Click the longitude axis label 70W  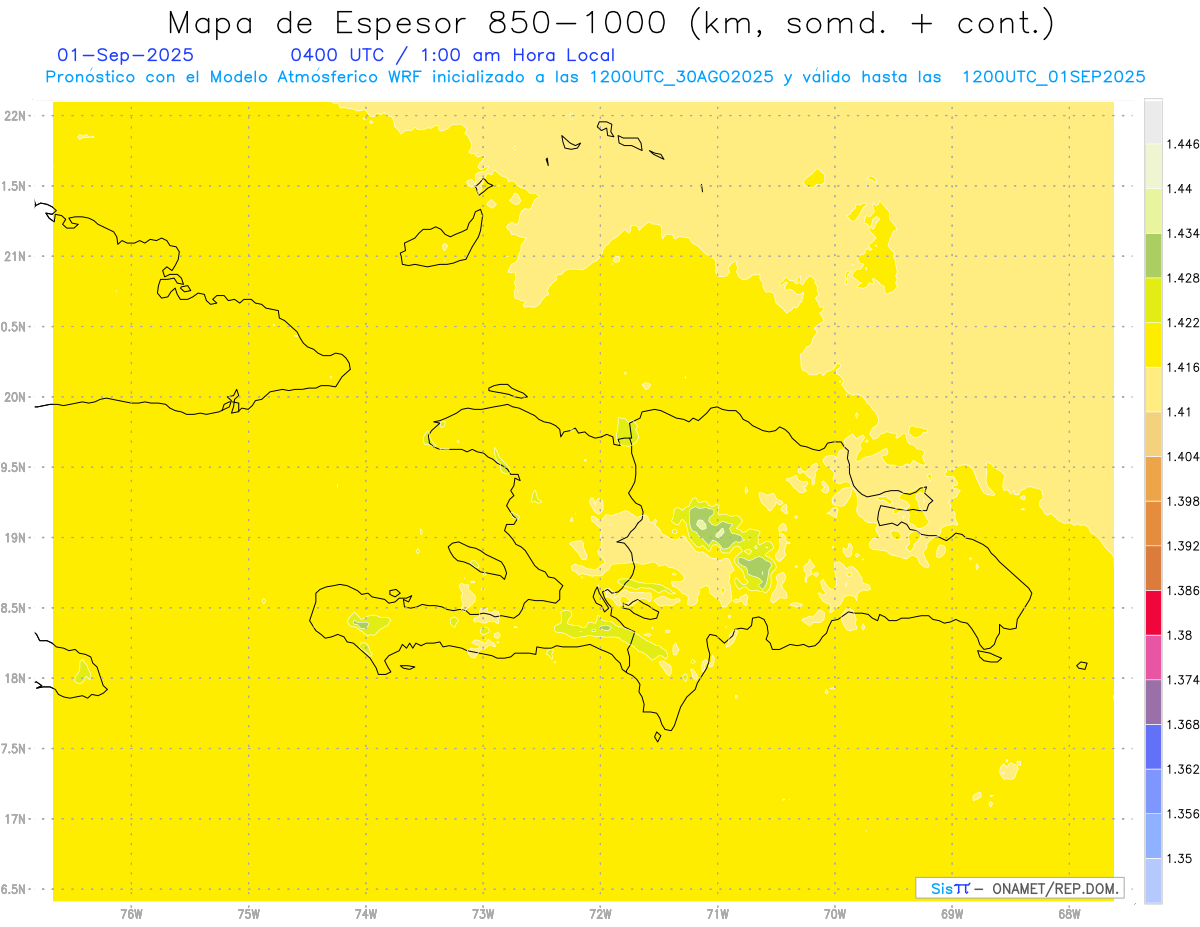835,915
